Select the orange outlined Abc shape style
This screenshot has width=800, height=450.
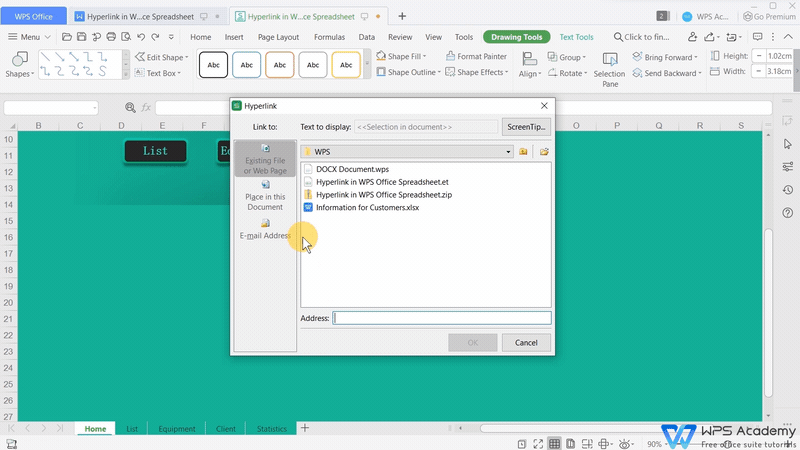click(x=280, y=65)
